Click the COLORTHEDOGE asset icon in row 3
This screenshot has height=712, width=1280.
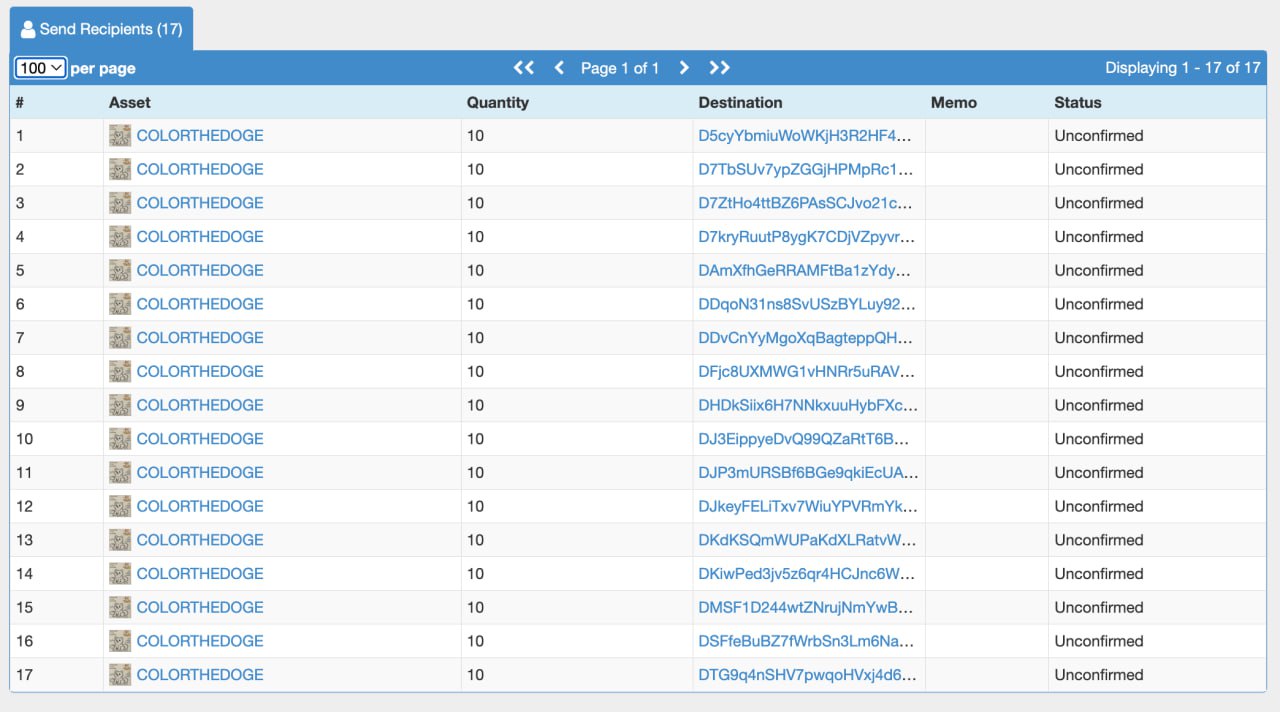(120, 203)
